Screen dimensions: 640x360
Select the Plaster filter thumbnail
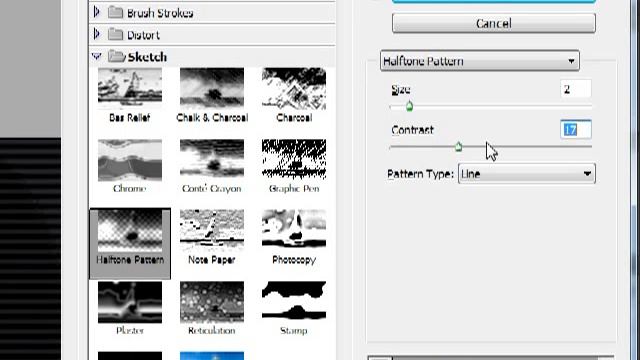pos(130,302)
